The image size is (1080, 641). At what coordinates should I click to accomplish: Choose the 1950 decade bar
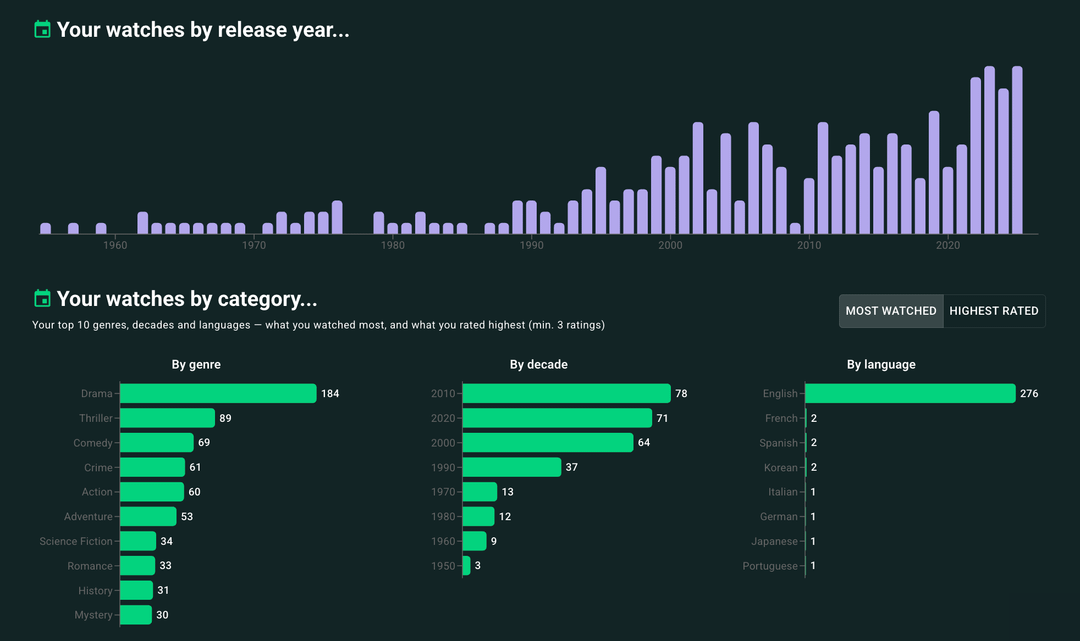click(467, 566)
